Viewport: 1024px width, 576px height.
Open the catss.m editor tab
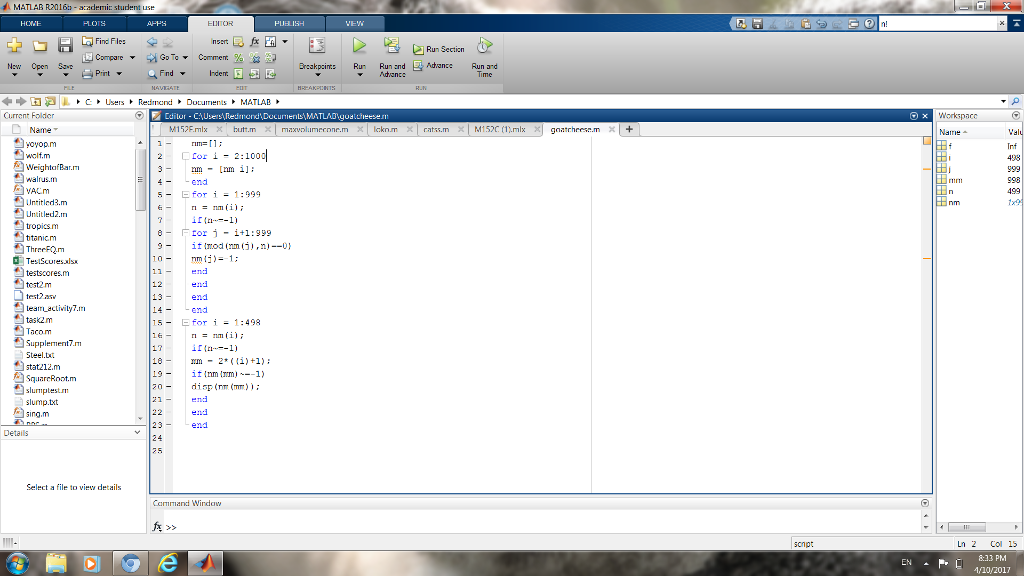tap(436, 129)
